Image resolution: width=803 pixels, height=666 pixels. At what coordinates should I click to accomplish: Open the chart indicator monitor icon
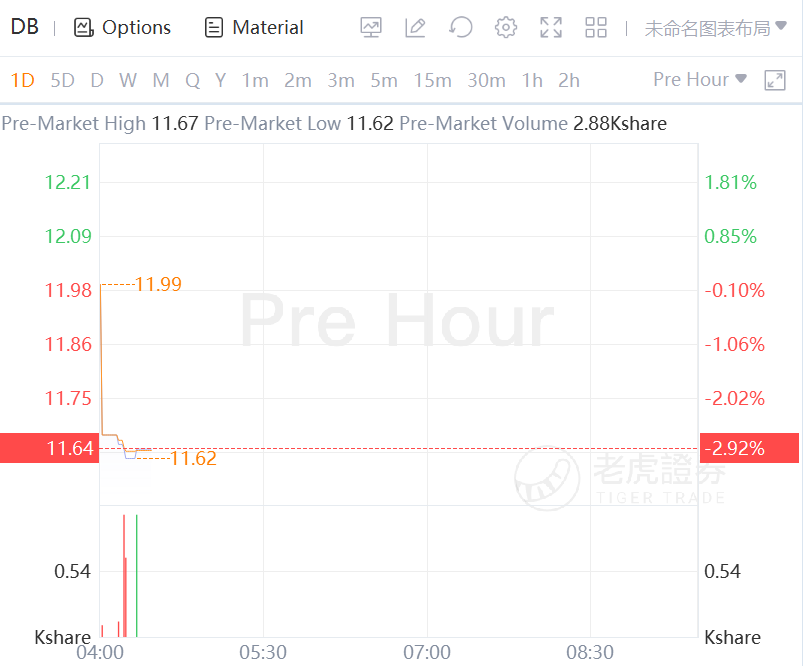pos(372,28)
